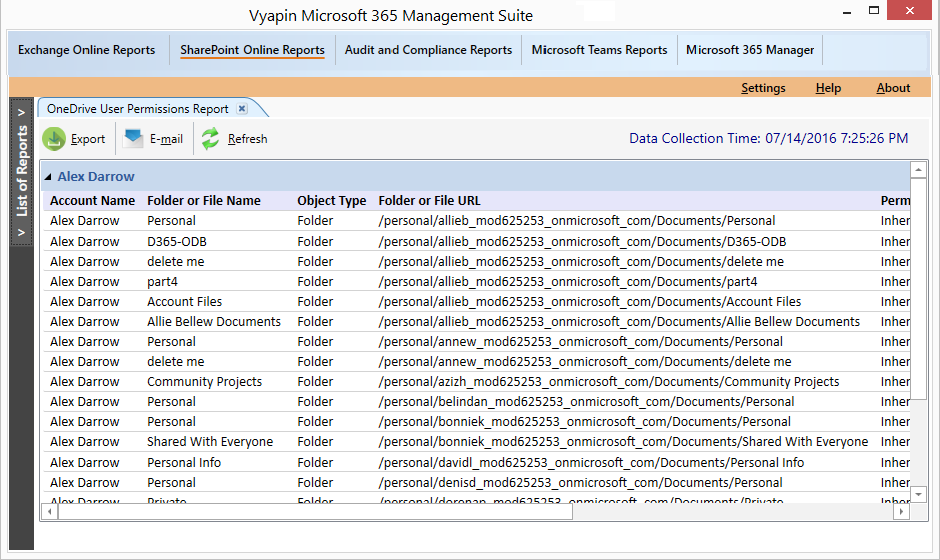This screenshot has height=560, width=940.
Task: Open Audit and Compliance Reports tab
Action: click(x=428, y=50)
